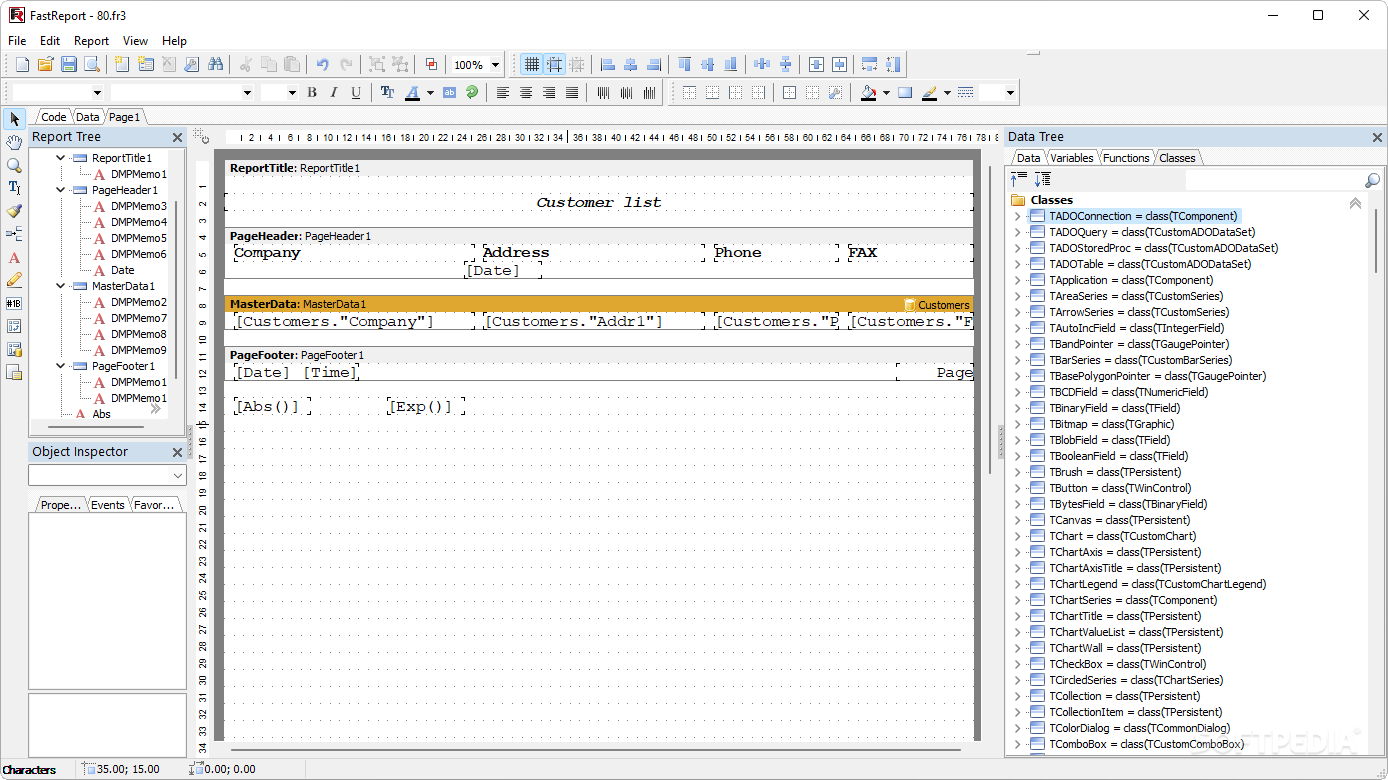1388x780 pixels.
Task: Undo the last action
Action: [322, 64]
